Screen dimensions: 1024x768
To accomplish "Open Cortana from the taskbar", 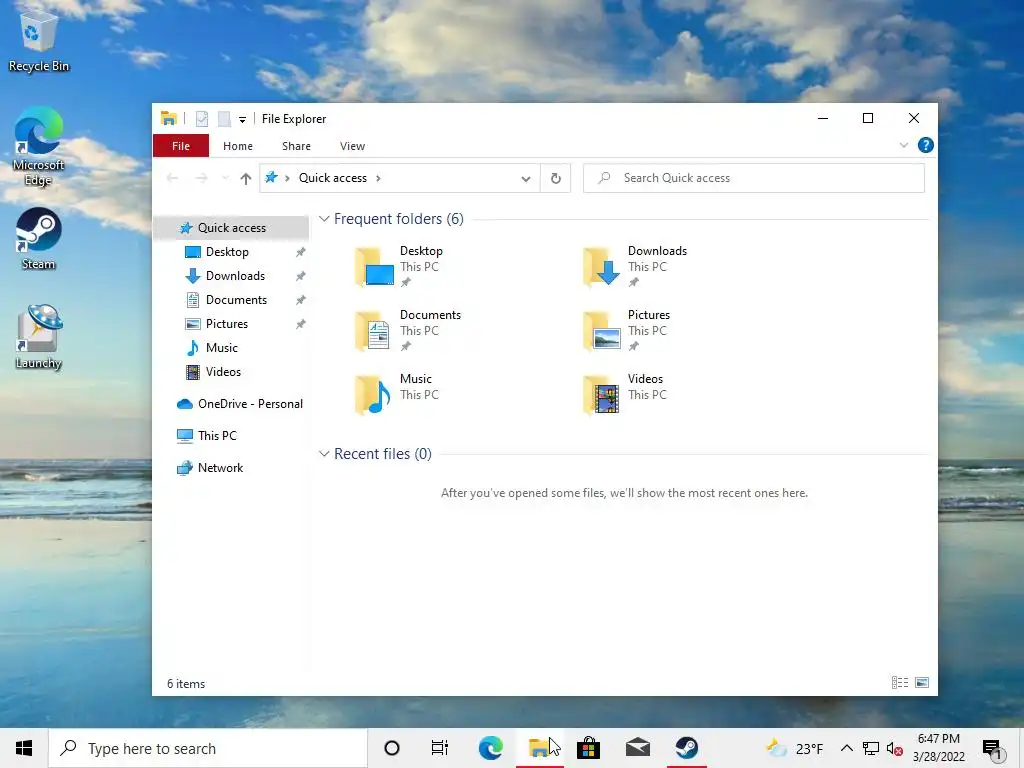I will point(392,748).
